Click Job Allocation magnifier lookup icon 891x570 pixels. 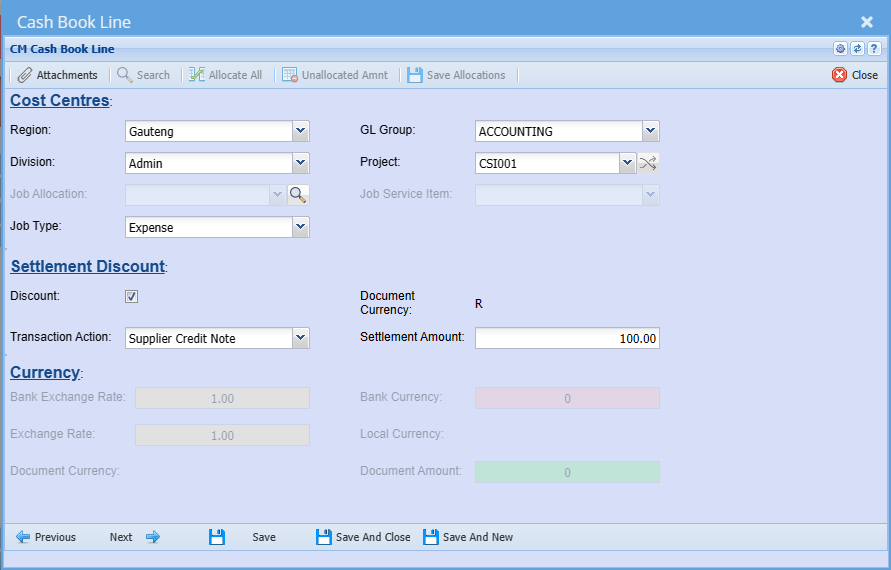coord(298,195)
